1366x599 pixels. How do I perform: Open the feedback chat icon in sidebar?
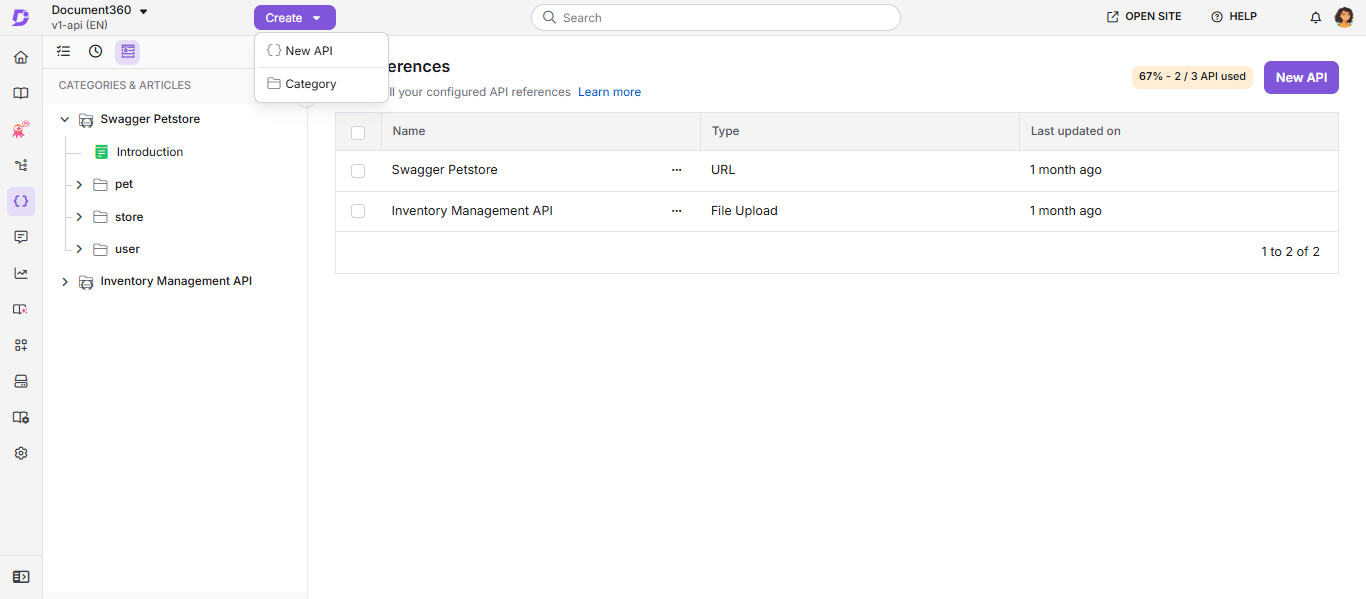21,237
